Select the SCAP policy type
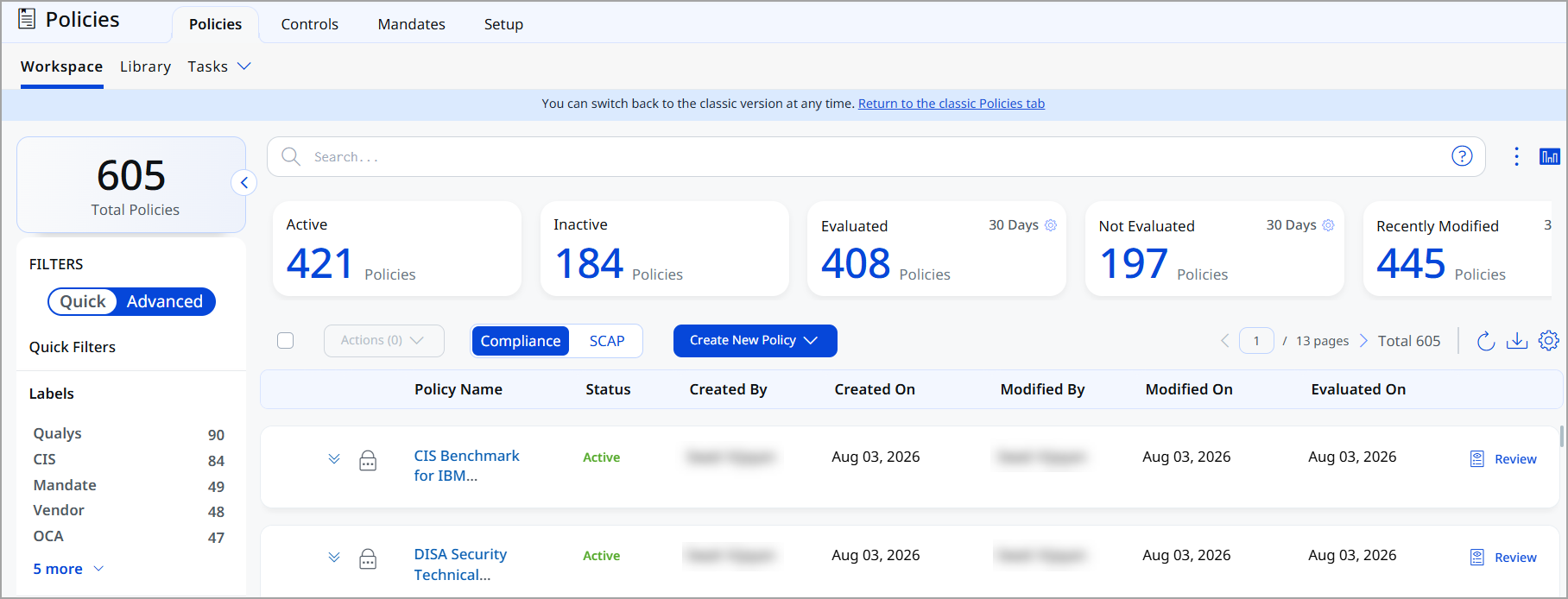 tap(607, 341)
